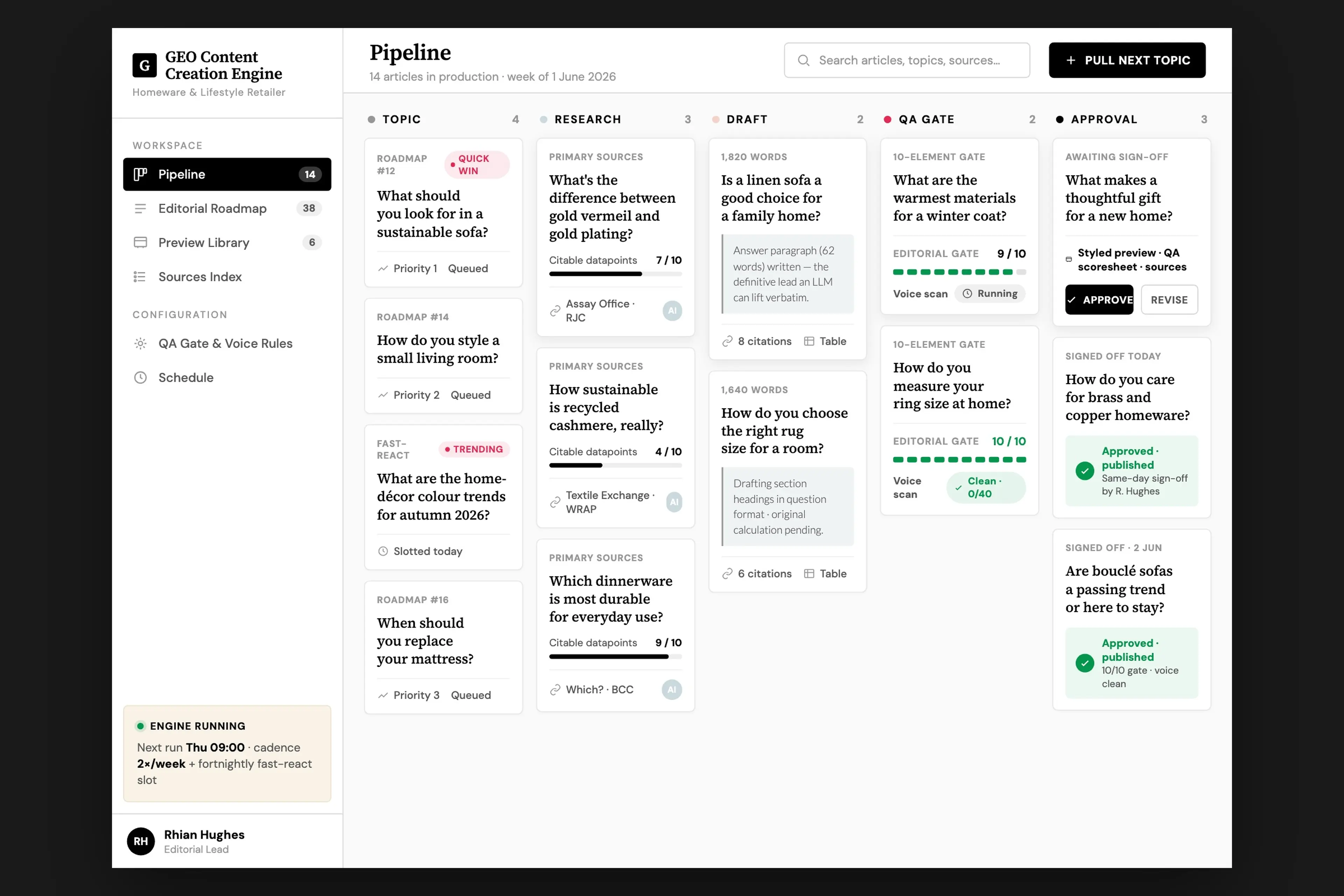The image size is (1344, 896).
Task: Click the Table icon on linen sofa draft
Action: pyautogui.click(x=809, y=341)
